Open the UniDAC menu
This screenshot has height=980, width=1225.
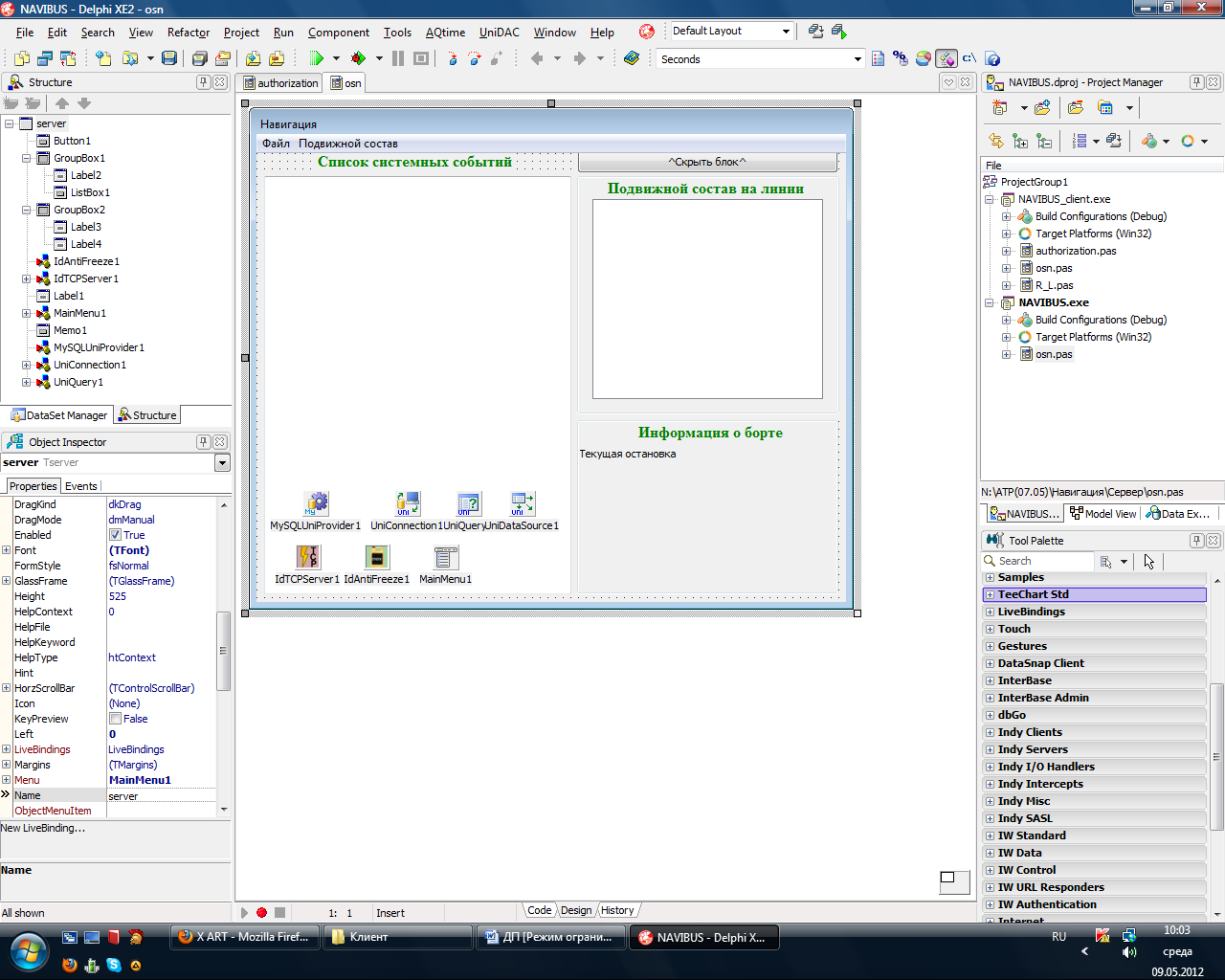pos(500,32)
